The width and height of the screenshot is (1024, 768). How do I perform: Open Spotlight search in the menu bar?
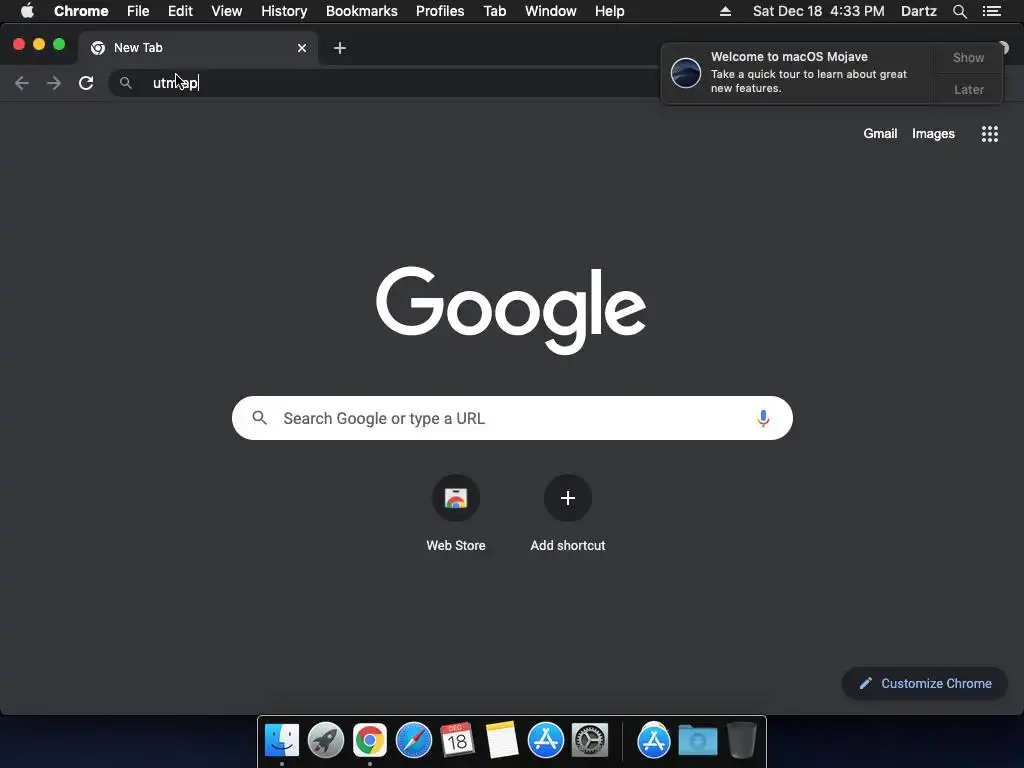(959, 11)
